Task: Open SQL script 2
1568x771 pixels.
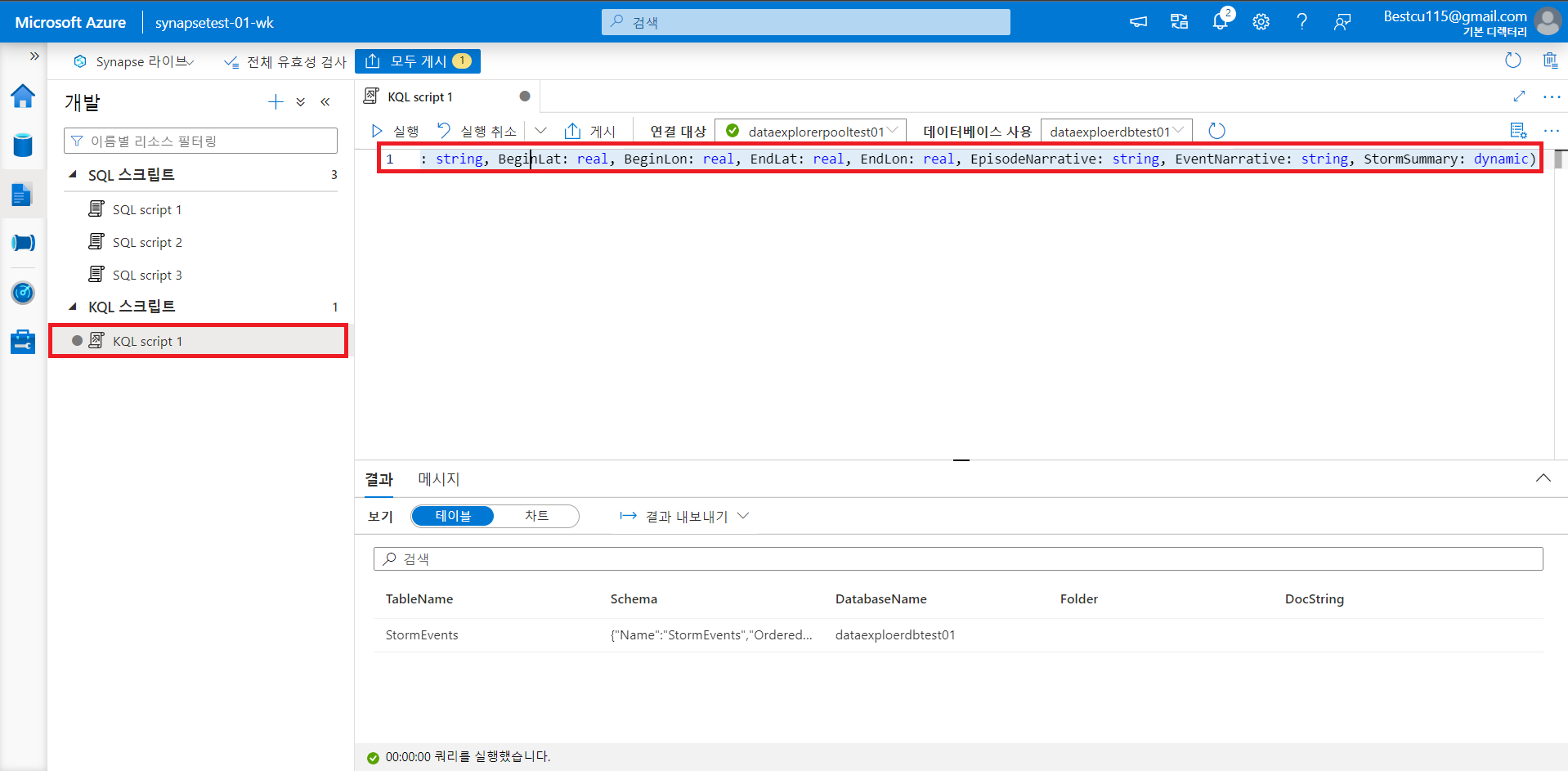Action: 147,242
